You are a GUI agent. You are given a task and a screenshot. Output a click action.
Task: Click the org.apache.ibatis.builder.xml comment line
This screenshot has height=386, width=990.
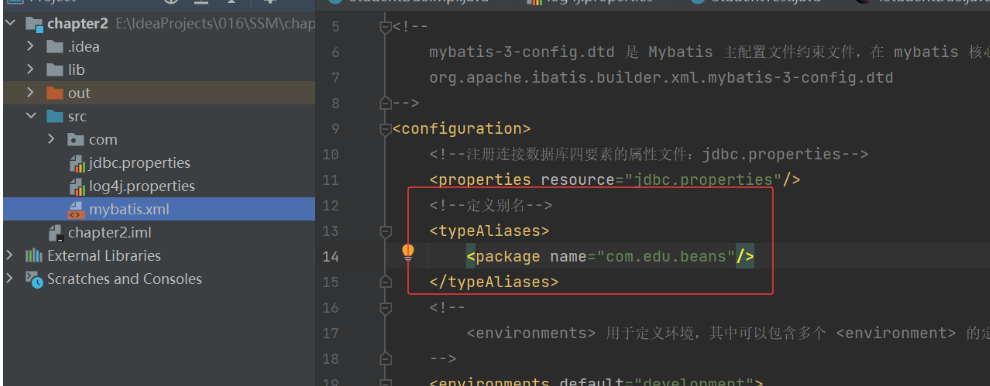pyautogui.click(x=661, y=78)
